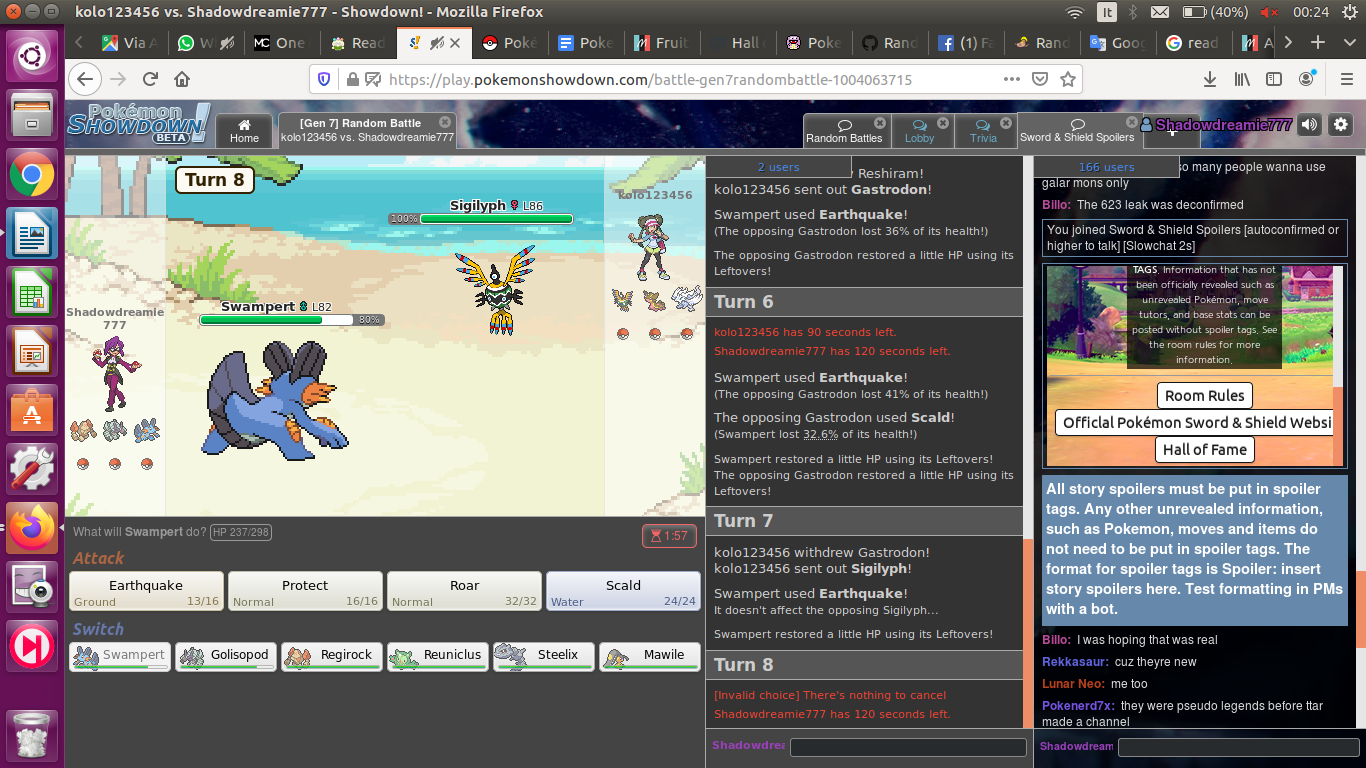Open Official Pokémon Sword & Shield Website link
This screenshot has width=1366, height=768.
pos(1194,422)
